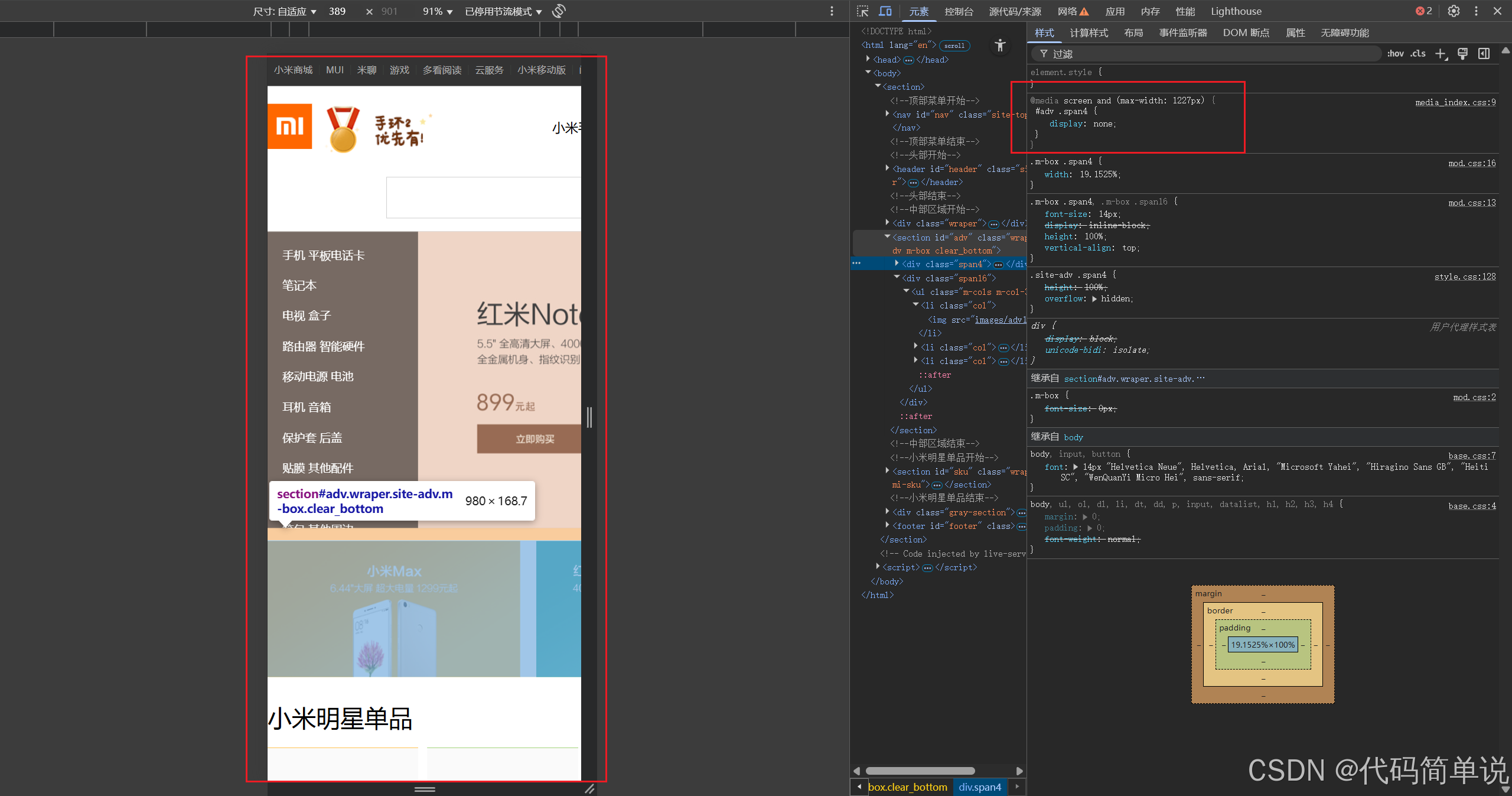This screenshot has height=796, width=1512.
Task: Toggle the .cls class editor
Action: click(x=1418, y=54)
